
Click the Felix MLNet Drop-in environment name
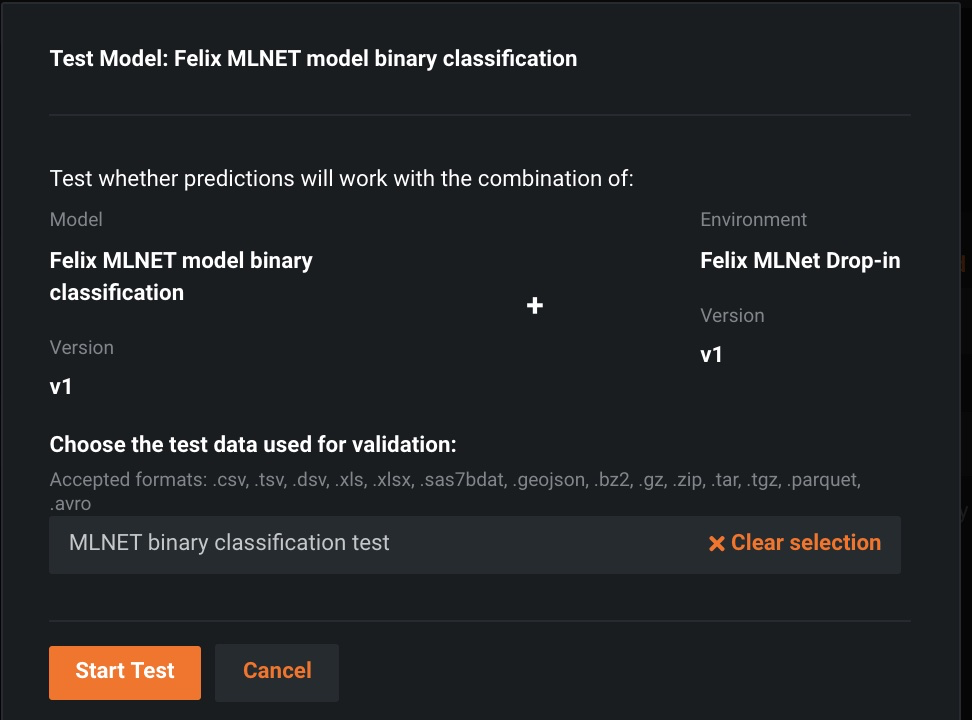(x=800, y=261)
